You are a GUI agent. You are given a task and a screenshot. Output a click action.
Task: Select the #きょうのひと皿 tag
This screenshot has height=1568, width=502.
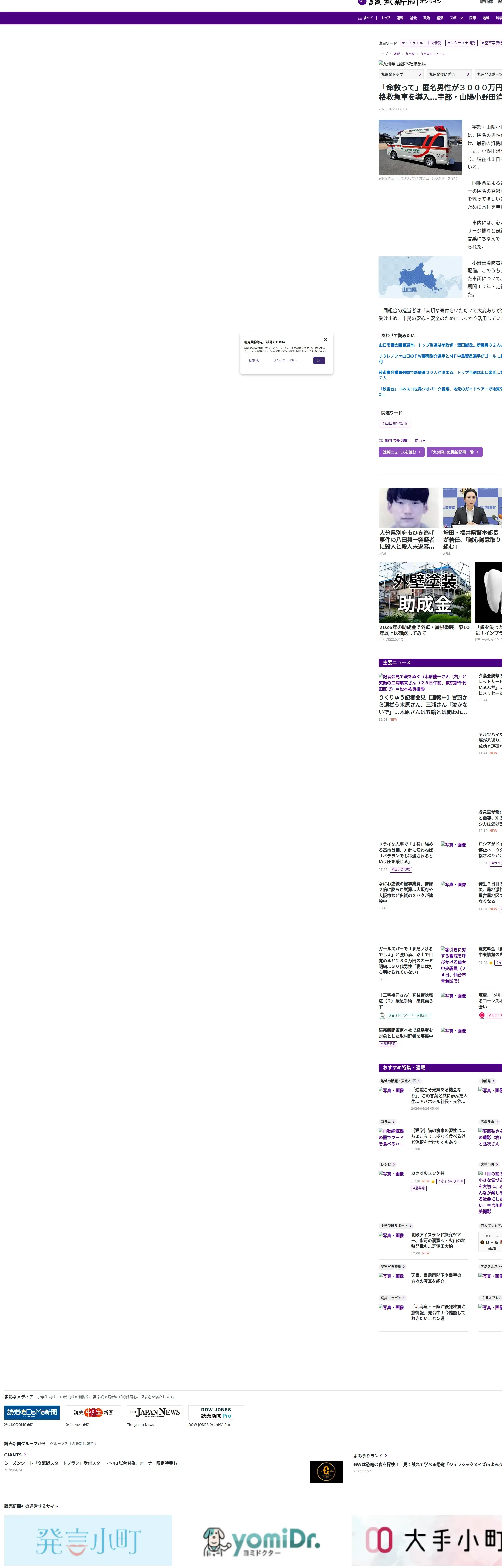450,1181
